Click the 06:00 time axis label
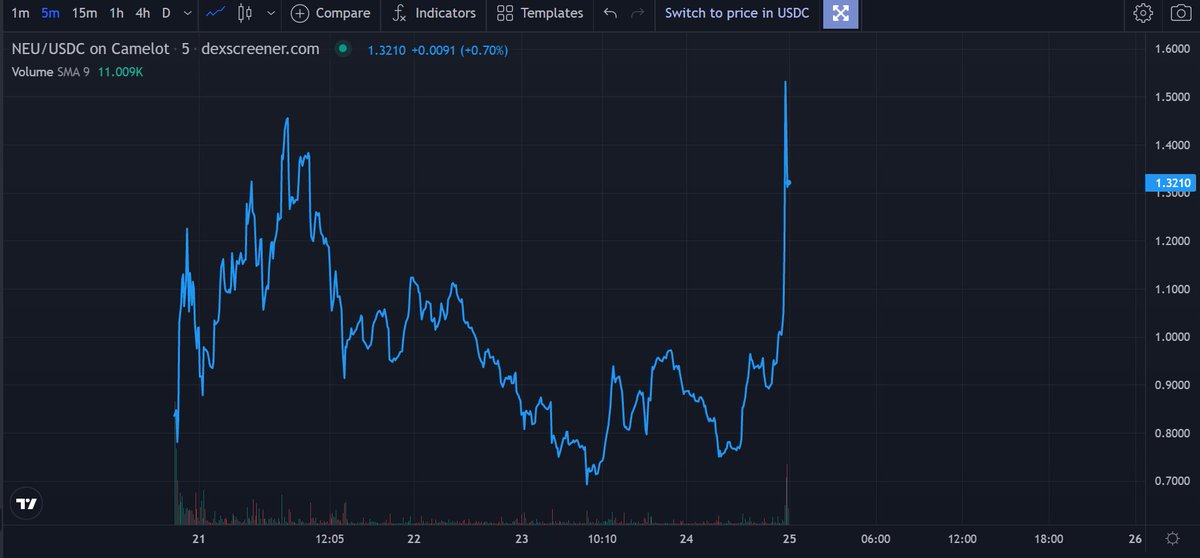 pyautogui.click(x=875, y=539)
